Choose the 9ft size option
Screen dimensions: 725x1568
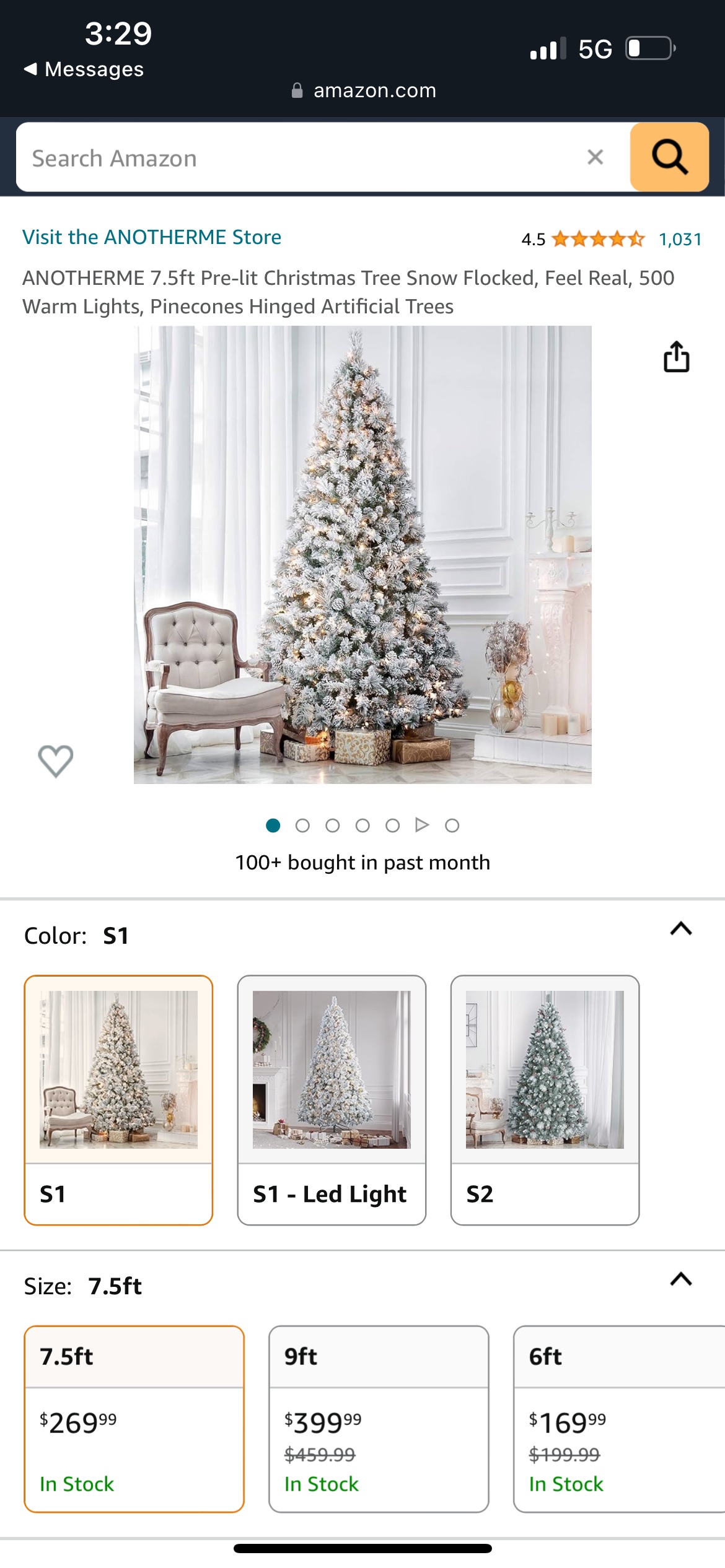pyautogui.click(x=379, y=1419)
